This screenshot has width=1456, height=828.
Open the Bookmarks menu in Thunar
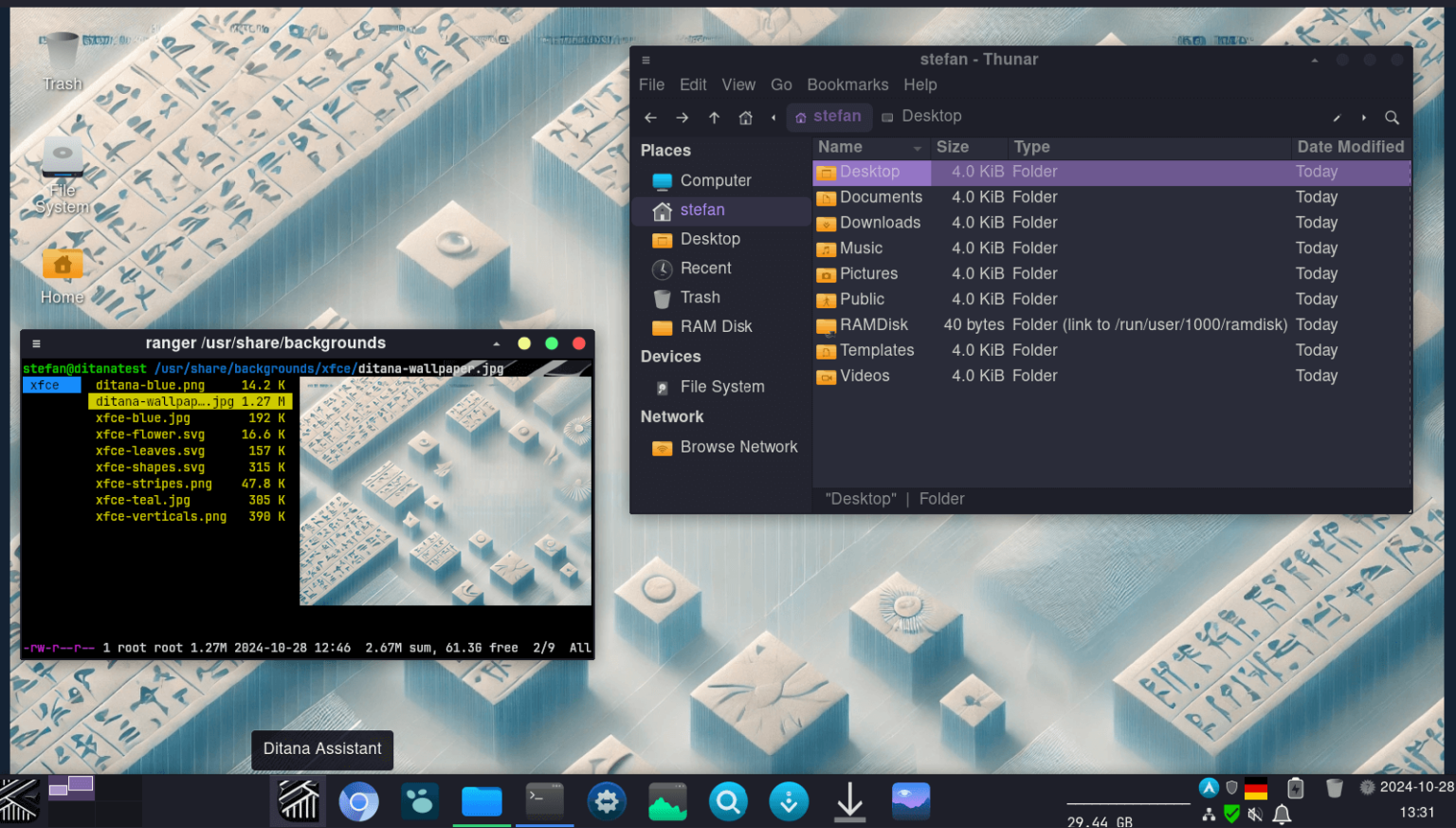click(x=846, y=84)
